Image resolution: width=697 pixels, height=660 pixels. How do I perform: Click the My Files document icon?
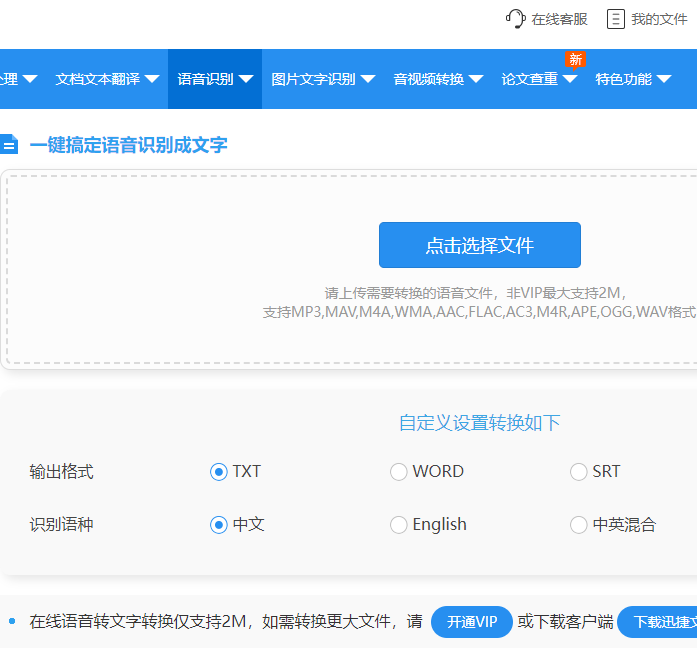616,19
